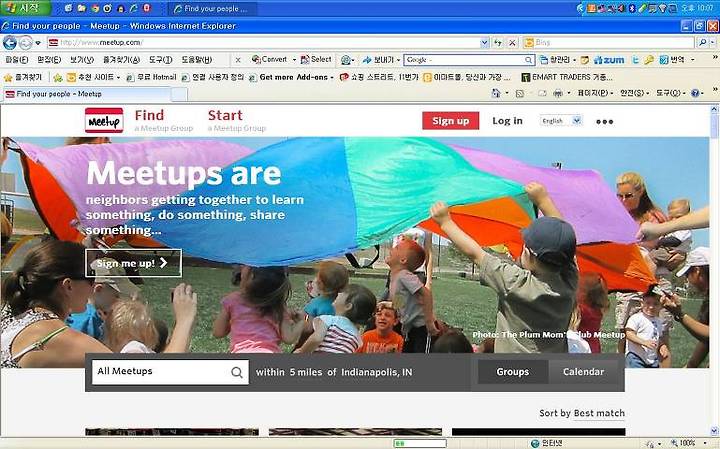720x449 pixels.
Task: Click the RSS feeds icon in the command bar
Action: pos(520,93)
